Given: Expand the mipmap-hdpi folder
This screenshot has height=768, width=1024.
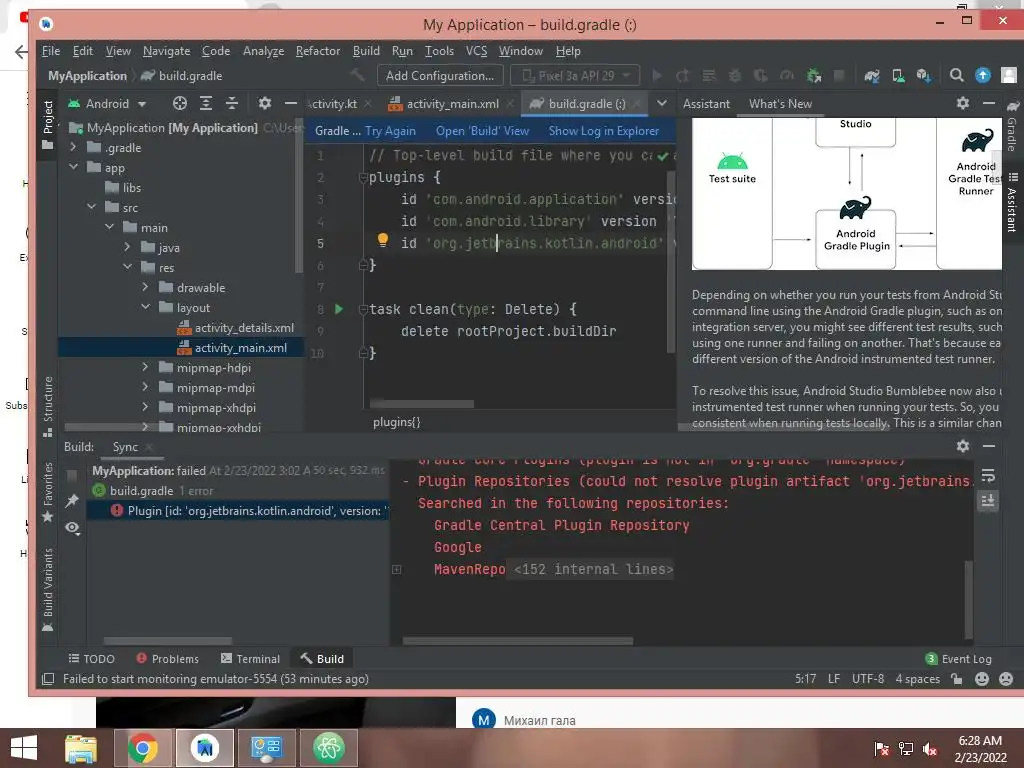Looking at the screenshot, I should [145, 368].
